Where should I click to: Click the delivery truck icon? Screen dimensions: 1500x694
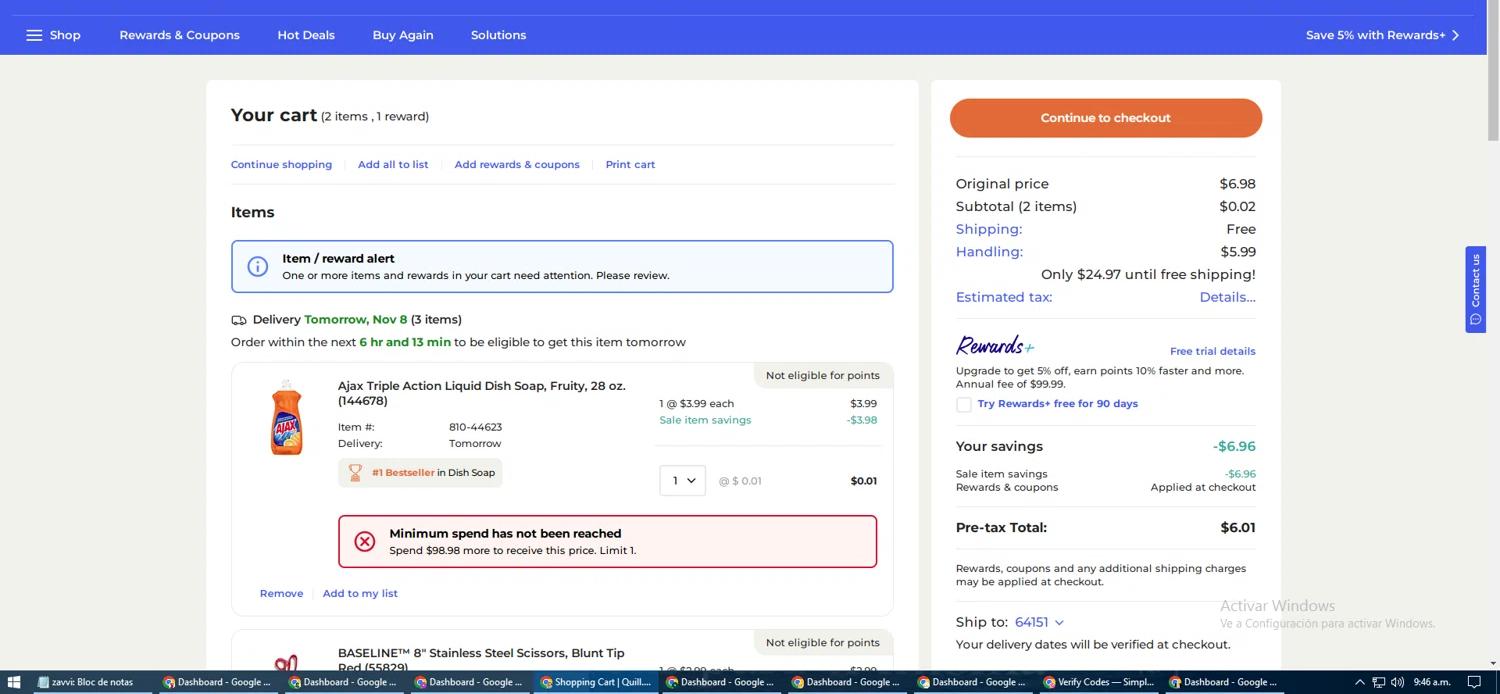click(x=238, y=320)
